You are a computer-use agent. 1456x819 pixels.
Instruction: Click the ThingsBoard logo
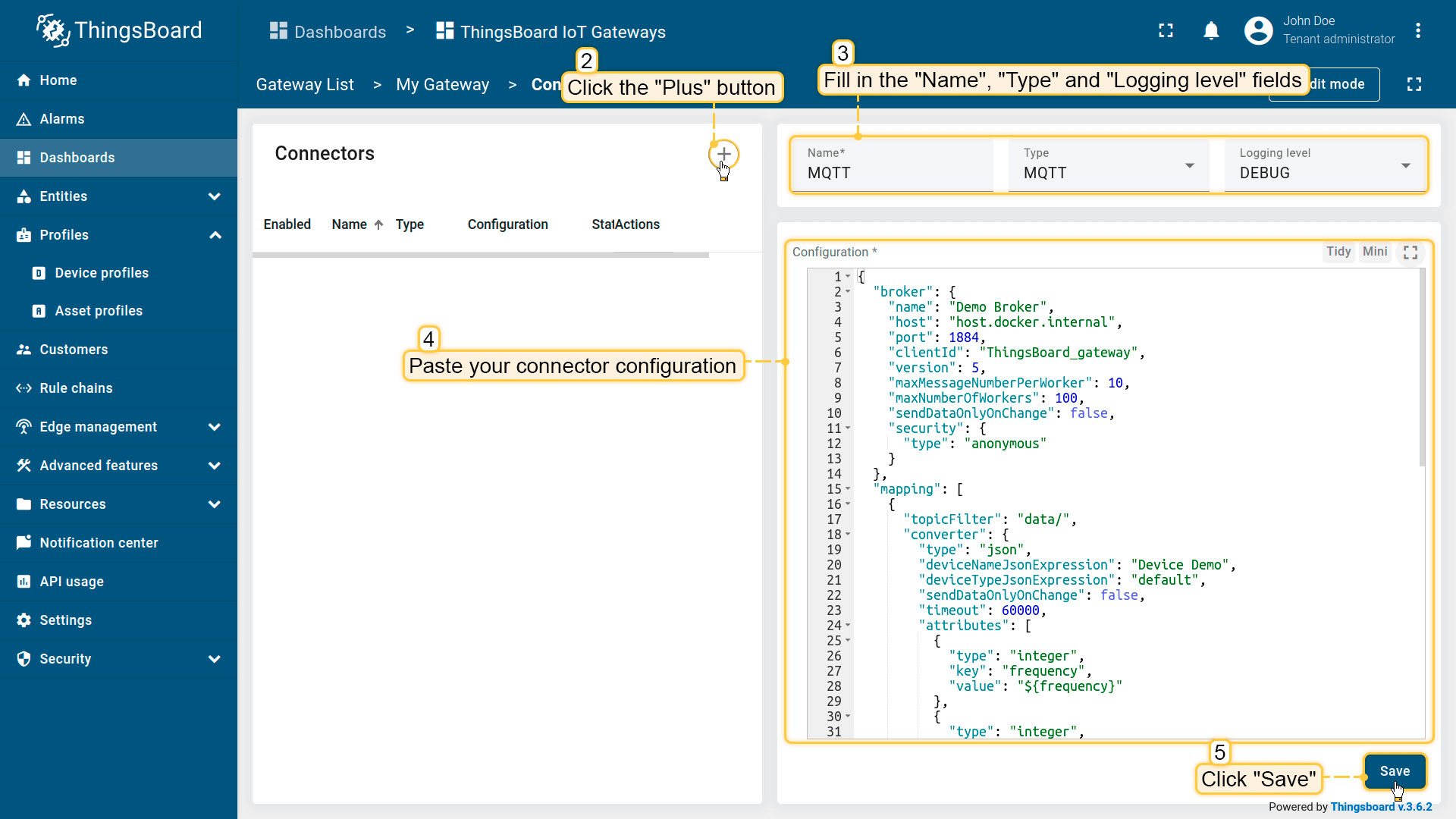click(119, 30)
